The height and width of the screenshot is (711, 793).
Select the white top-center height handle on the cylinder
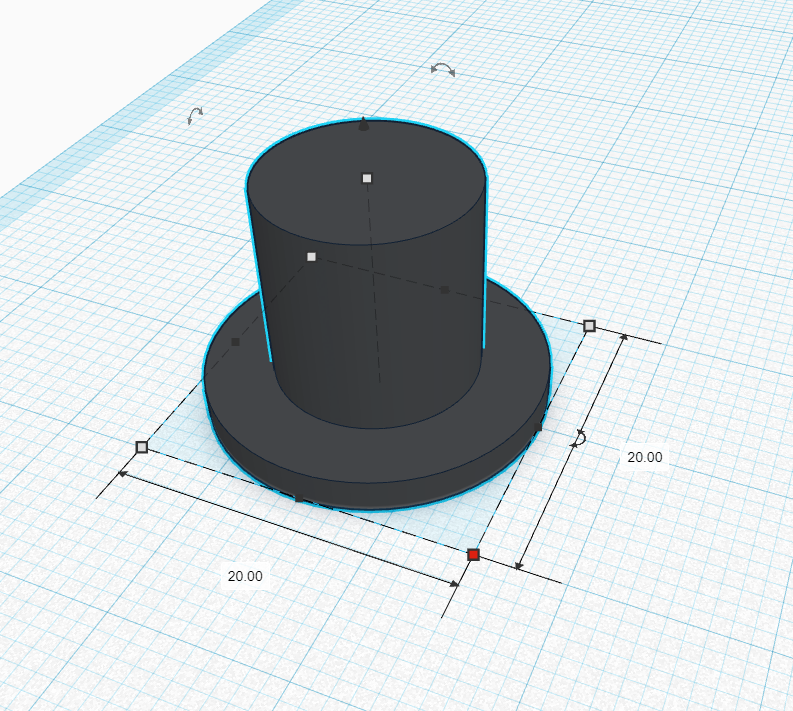click(x=367, y=178)
